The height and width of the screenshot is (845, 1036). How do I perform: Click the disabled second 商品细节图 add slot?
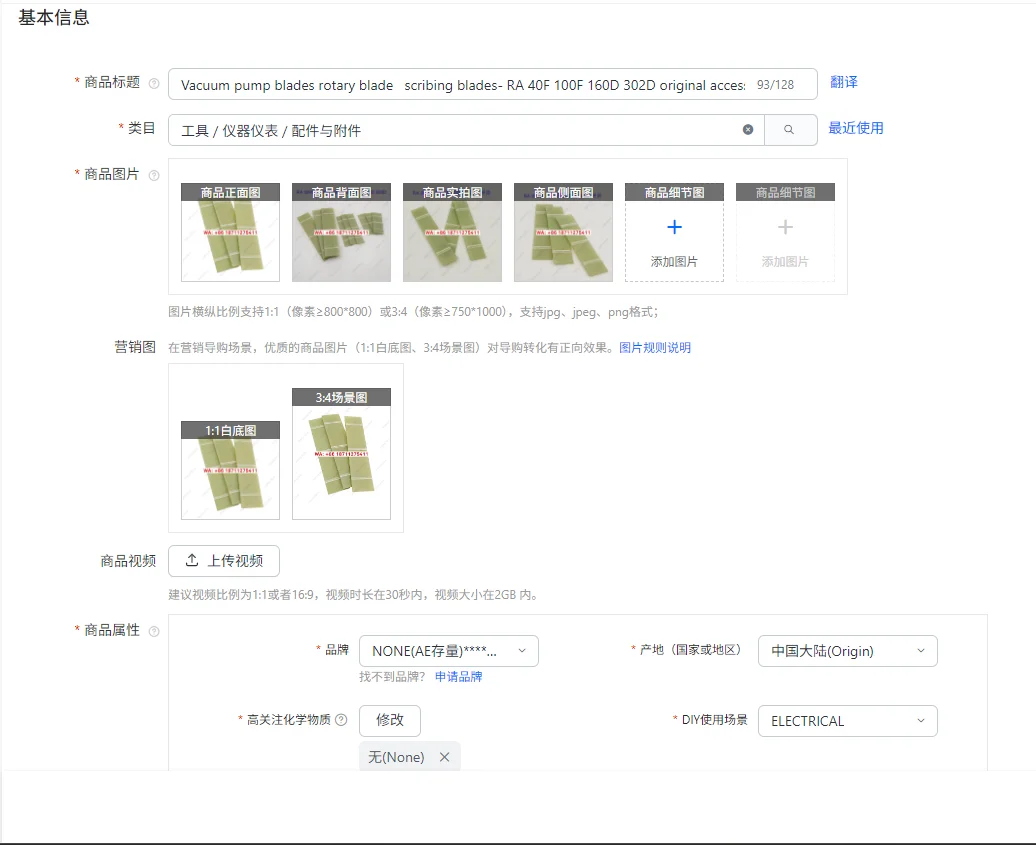(786, 232)
